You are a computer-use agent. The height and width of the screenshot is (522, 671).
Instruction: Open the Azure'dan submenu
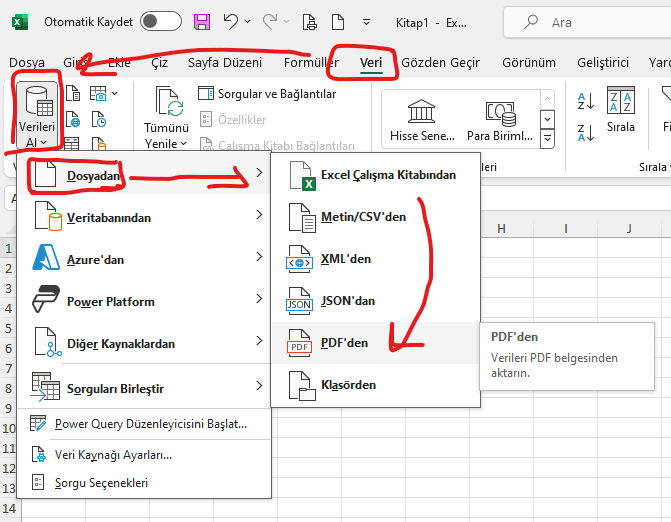coord(144,257)
